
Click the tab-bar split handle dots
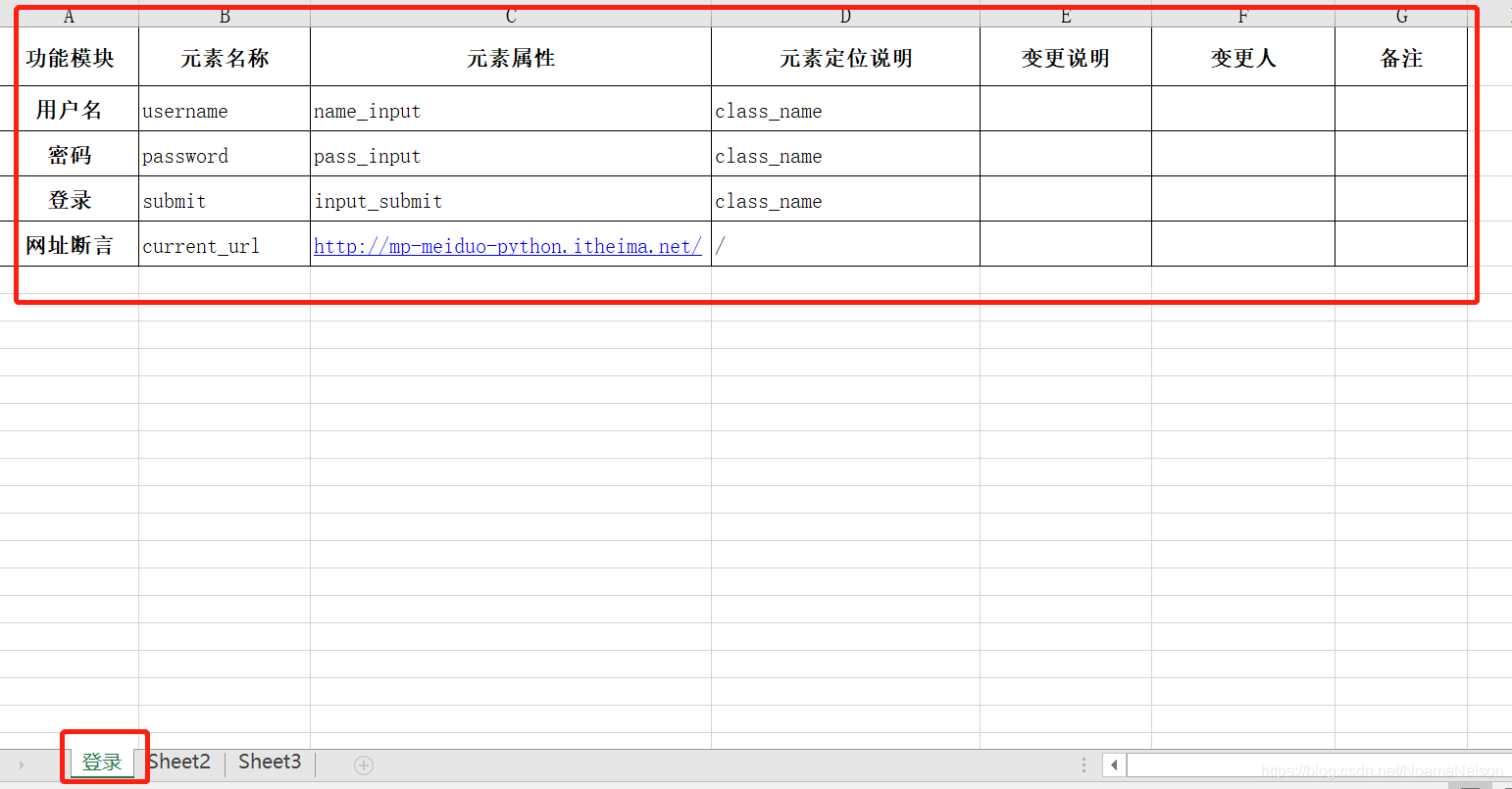[1084, 764]
